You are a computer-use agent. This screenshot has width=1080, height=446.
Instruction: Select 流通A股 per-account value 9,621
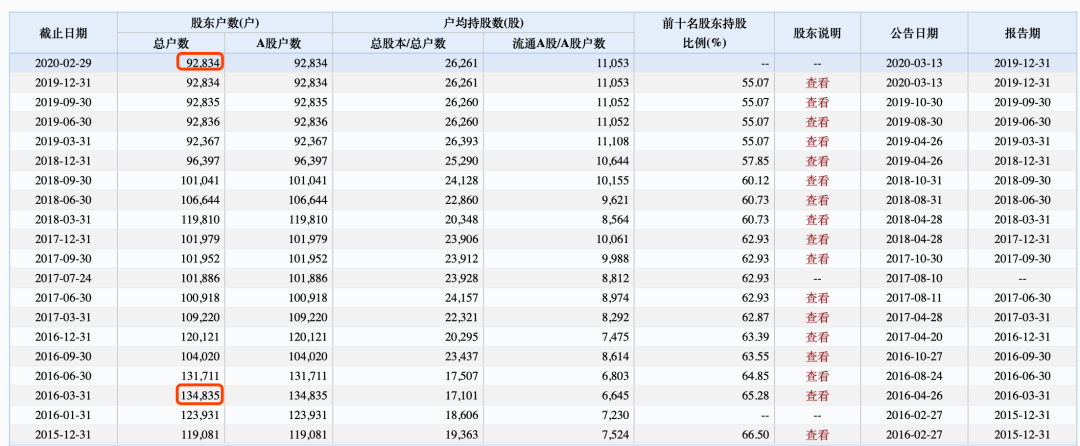pos(614,200)
